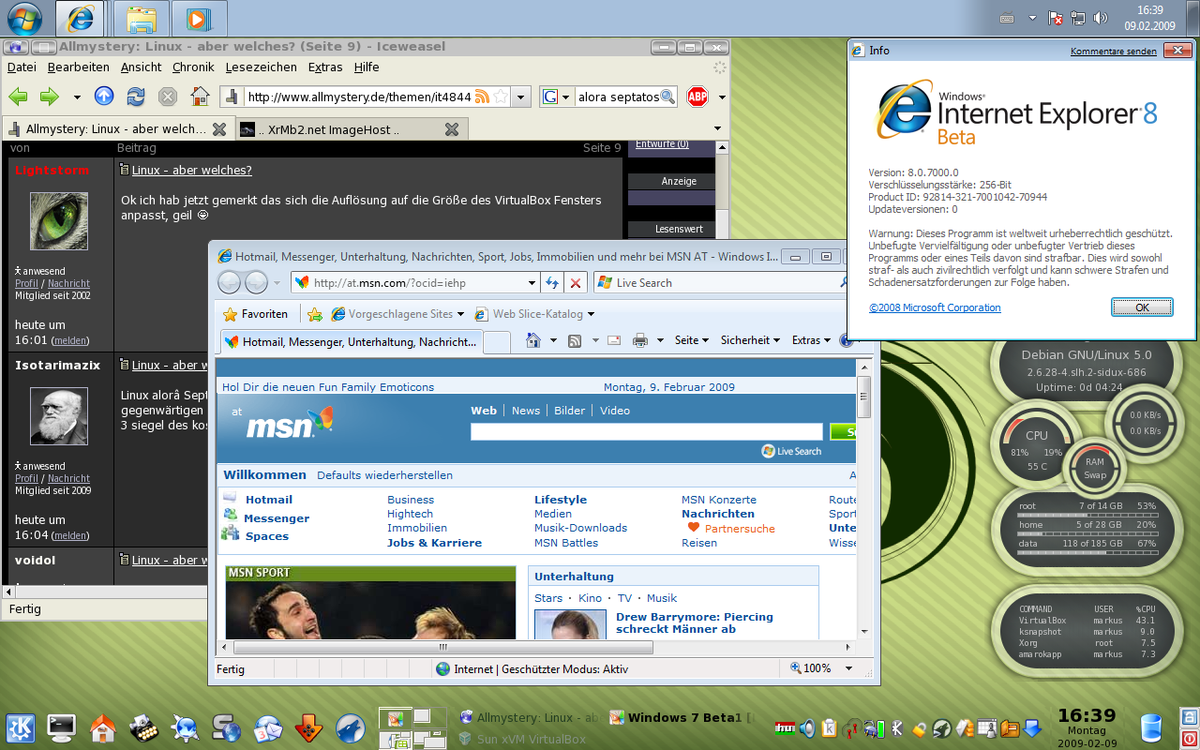Screen dimensions: 1200x750
Task: Click the Kommentare senden link
Action: (1113, 51)
